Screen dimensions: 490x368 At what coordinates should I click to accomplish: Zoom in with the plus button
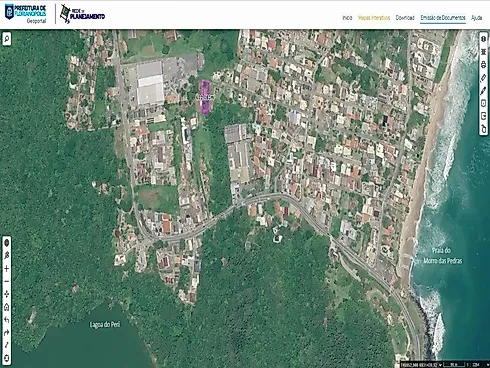coord(7,268)
